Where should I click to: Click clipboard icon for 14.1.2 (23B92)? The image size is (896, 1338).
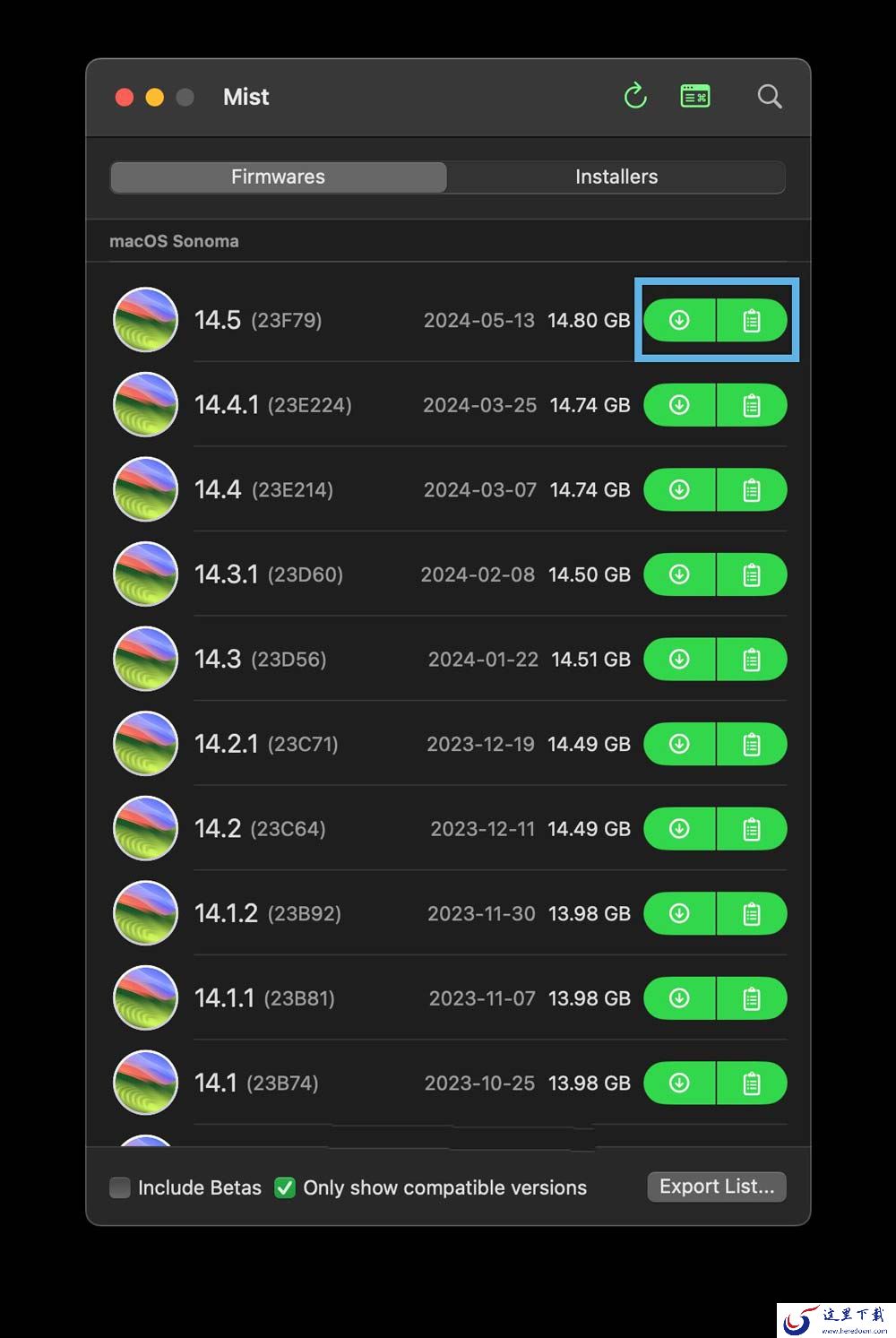(x=752, y=913)
